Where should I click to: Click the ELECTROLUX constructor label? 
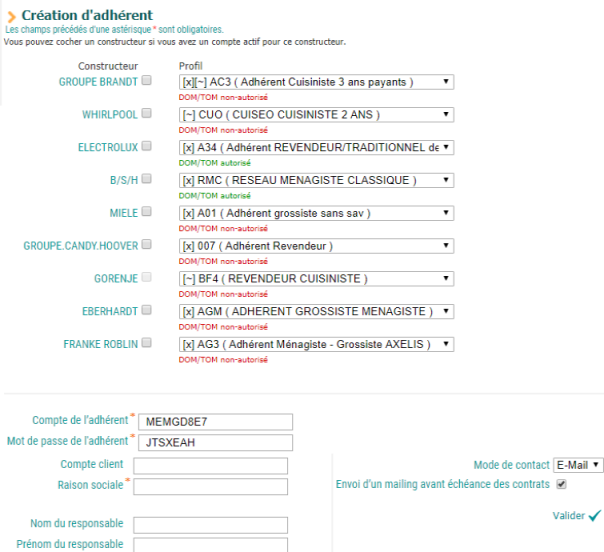[x=108, y=148]
